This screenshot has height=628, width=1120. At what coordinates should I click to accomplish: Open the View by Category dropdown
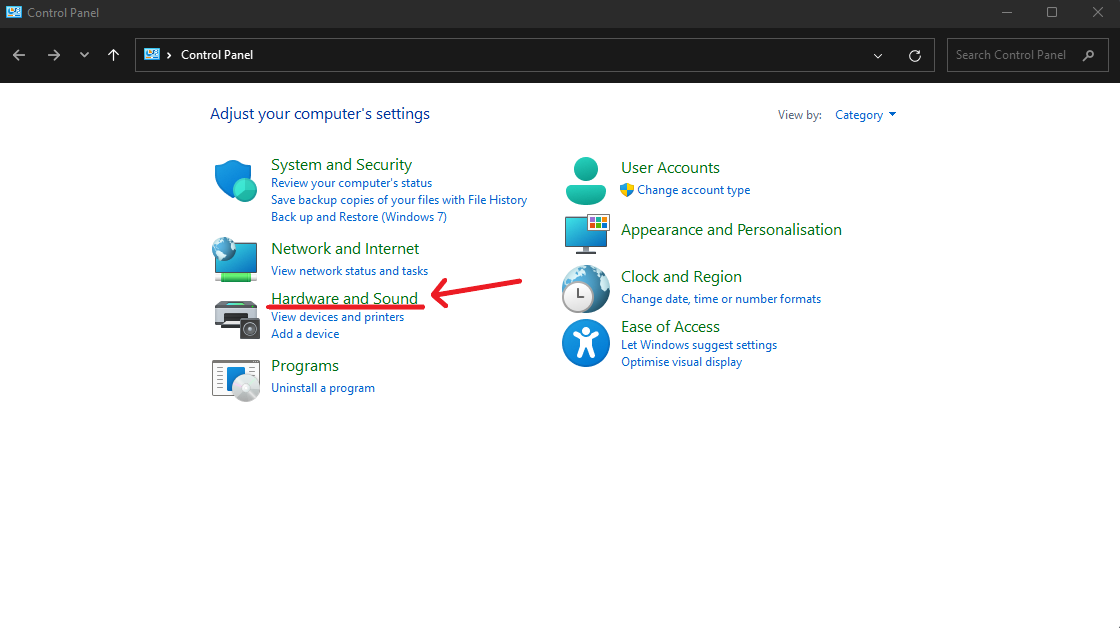865,115
